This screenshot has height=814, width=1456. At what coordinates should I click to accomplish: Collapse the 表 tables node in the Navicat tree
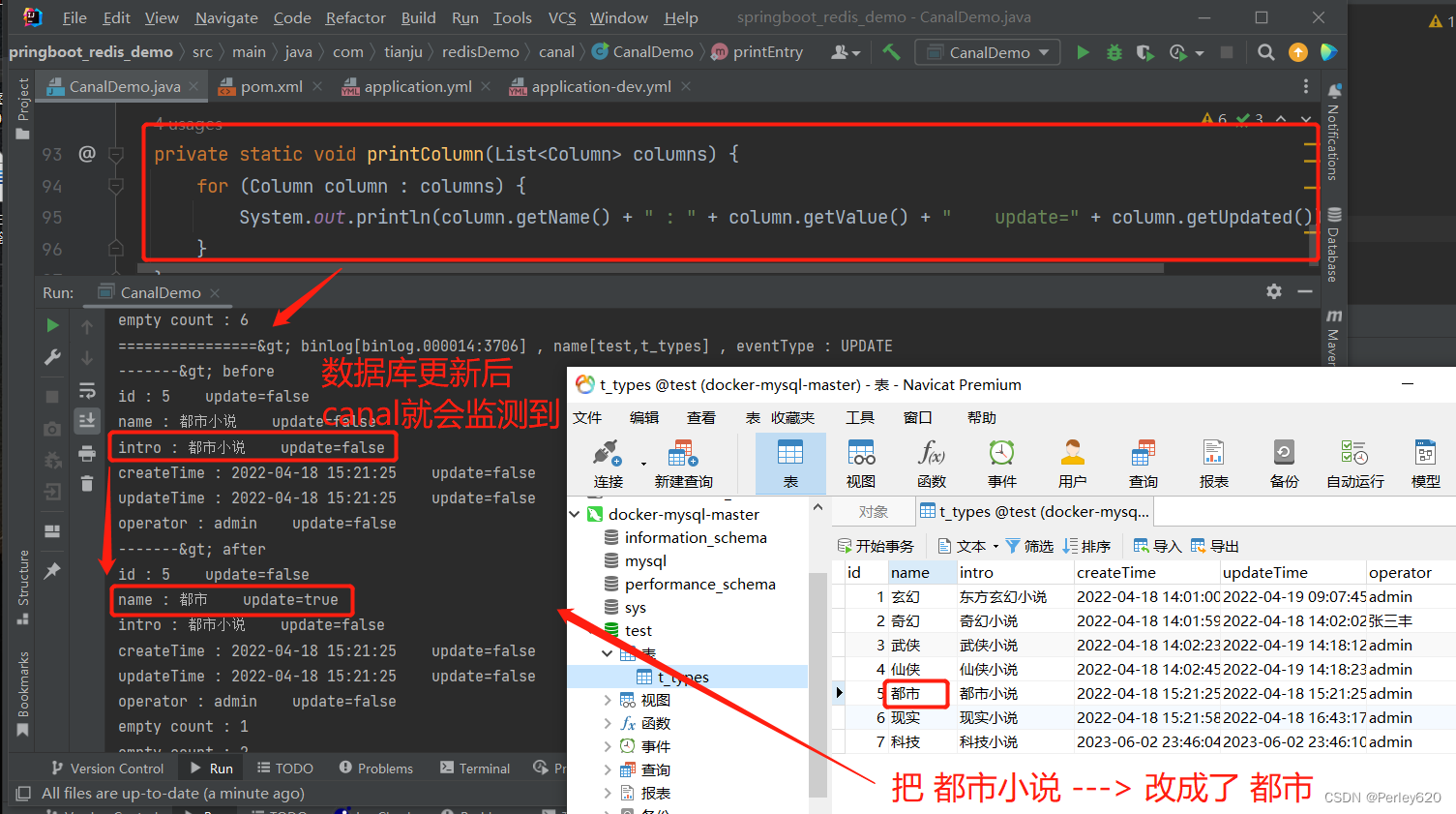click(608, 653)
